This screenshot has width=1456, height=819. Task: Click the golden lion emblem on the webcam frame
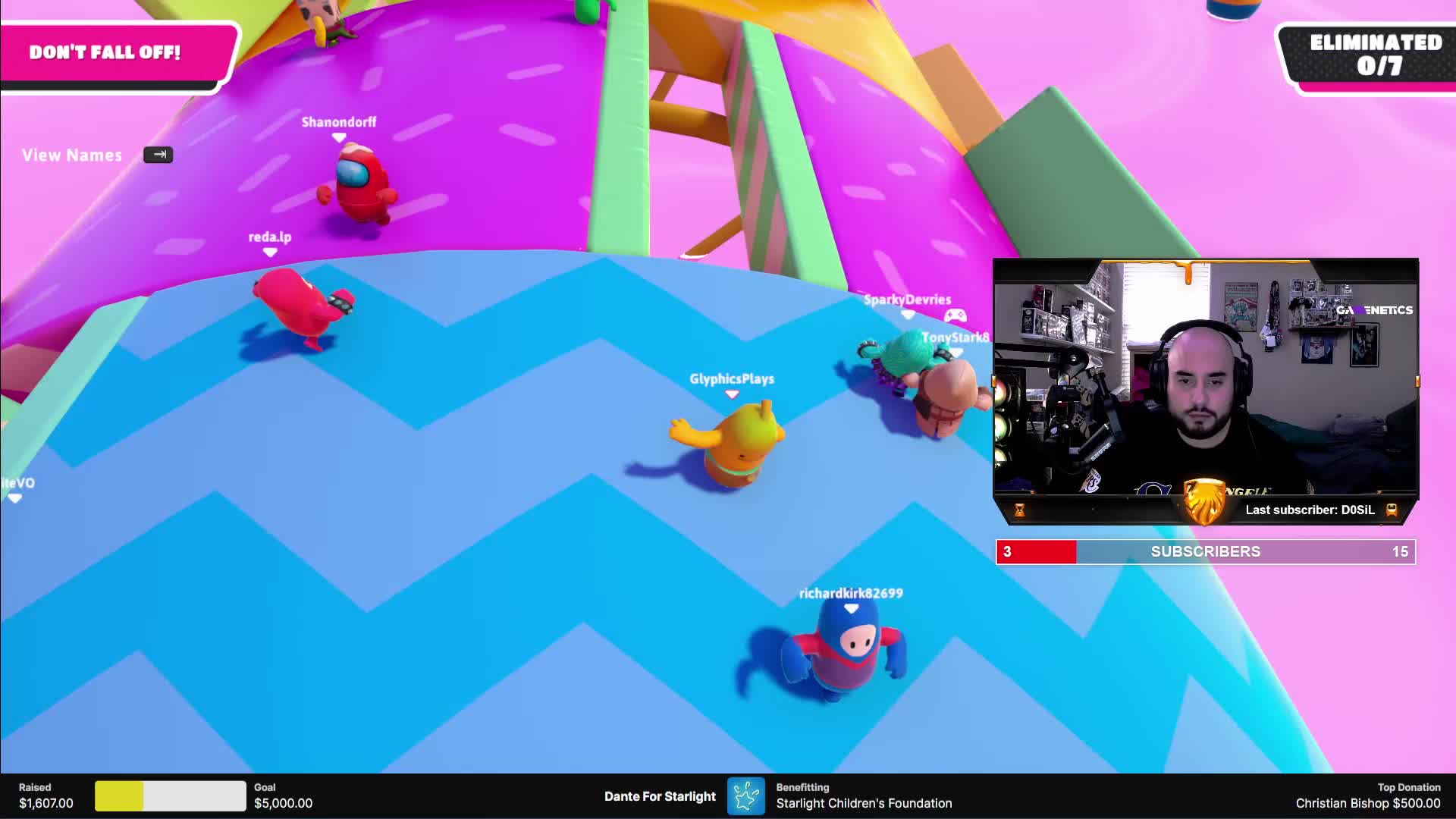coord(1203,501)
